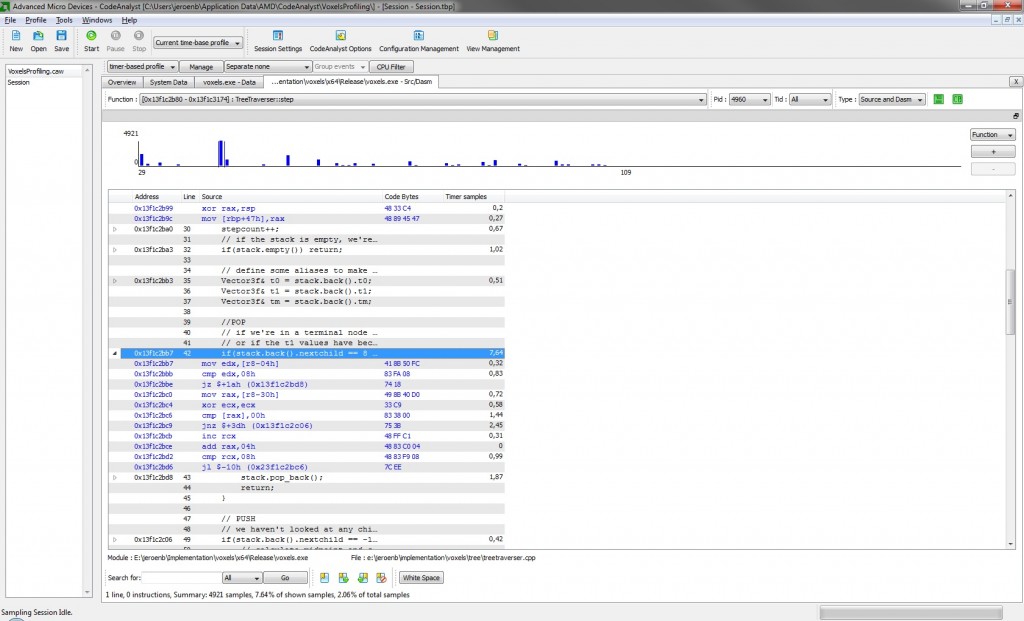Image resolution: width=1024 pixels, height=621 pixels.
Task: Collapse the highlighted line 42 row
Action: tap(115, 353)
